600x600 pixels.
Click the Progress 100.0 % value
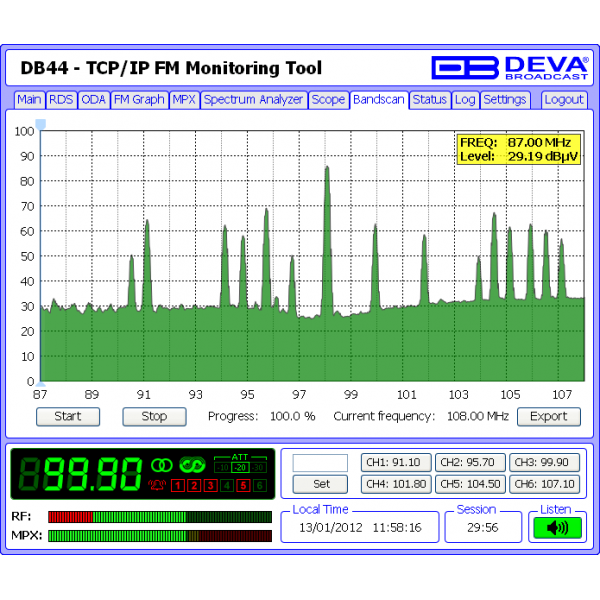click(x=293, y=416)
